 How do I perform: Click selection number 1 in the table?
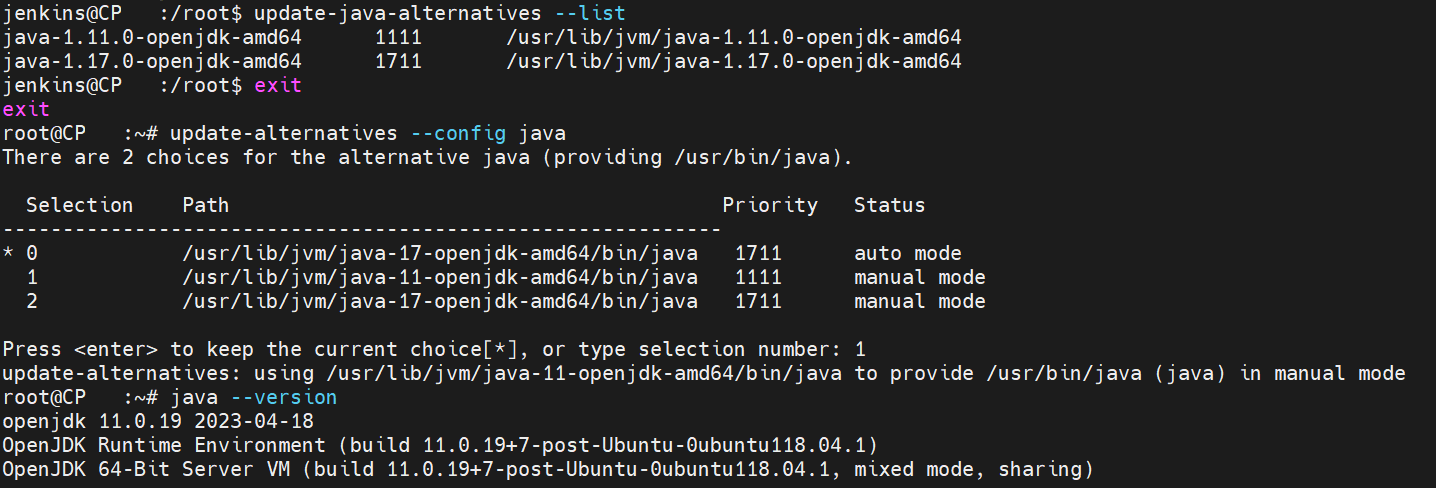coord(32,278)
